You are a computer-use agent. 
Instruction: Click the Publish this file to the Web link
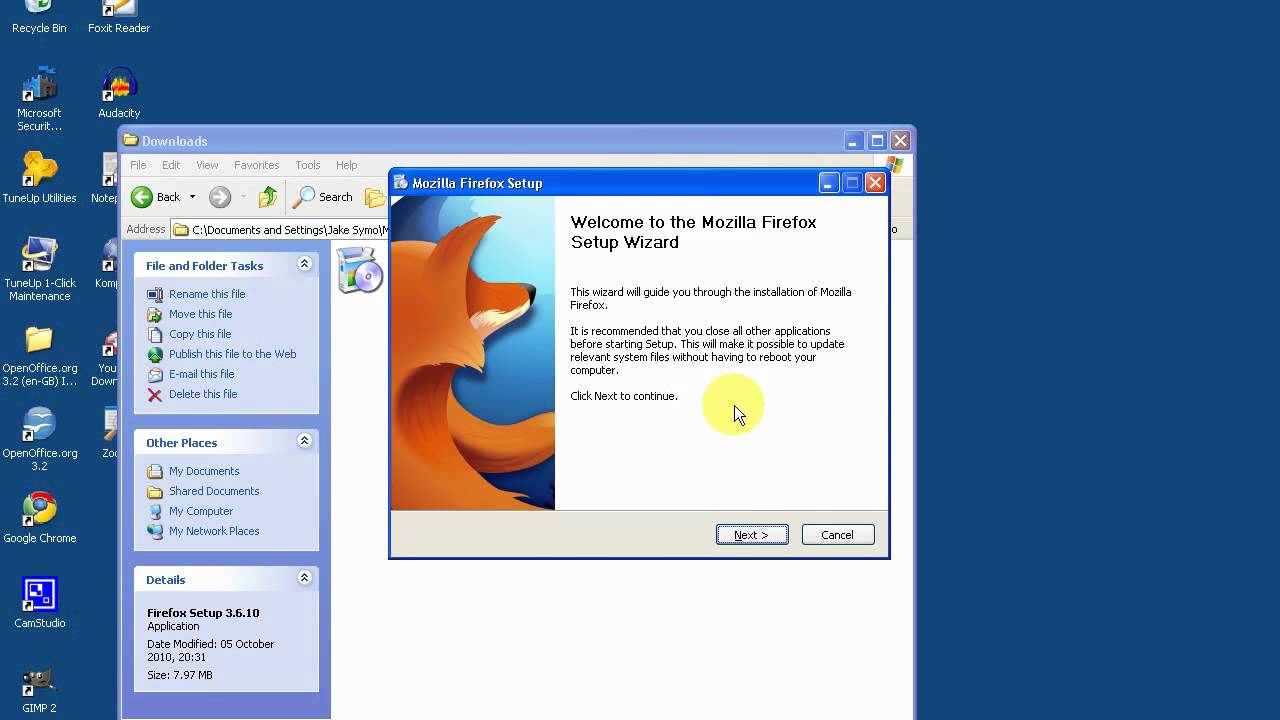(233, 354)
